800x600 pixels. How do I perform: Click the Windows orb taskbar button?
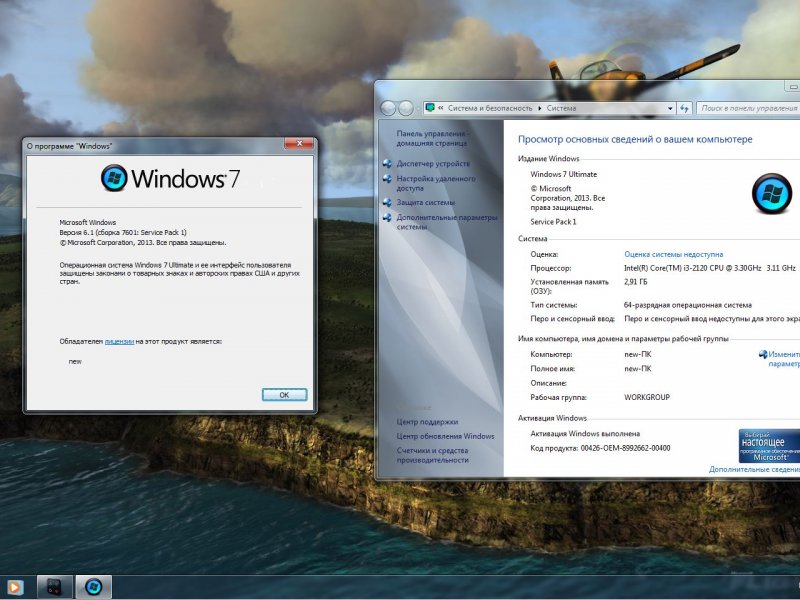[93, 587]
